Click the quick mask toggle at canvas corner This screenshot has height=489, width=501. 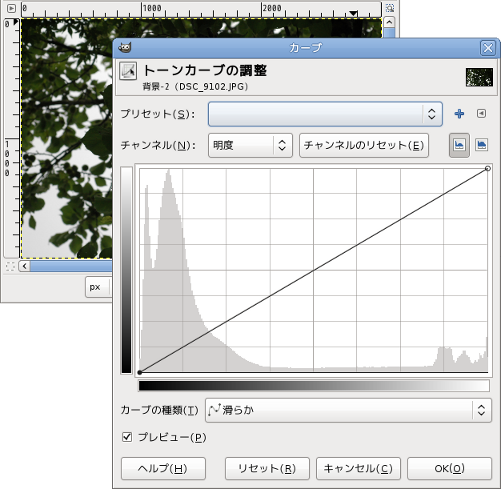(x=10, y=266)
